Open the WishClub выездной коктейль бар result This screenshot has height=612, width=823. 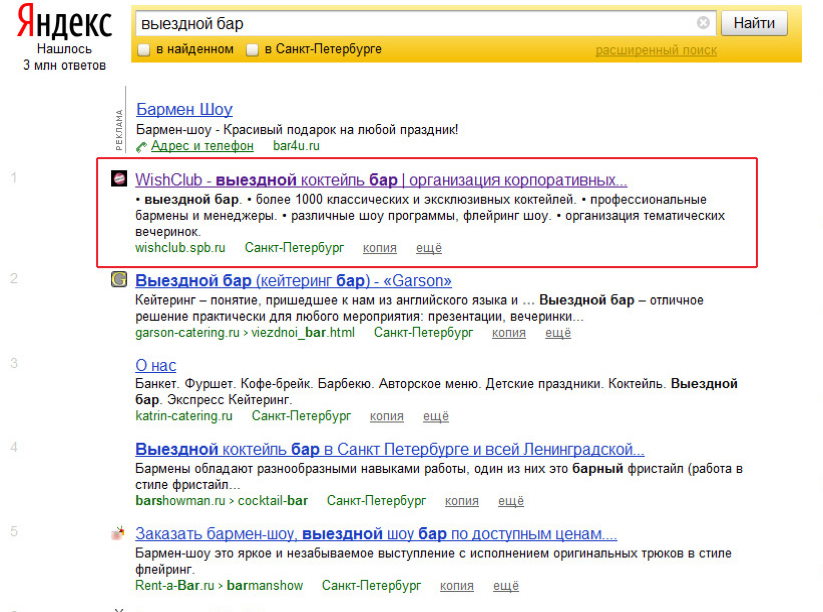(381, 181)
